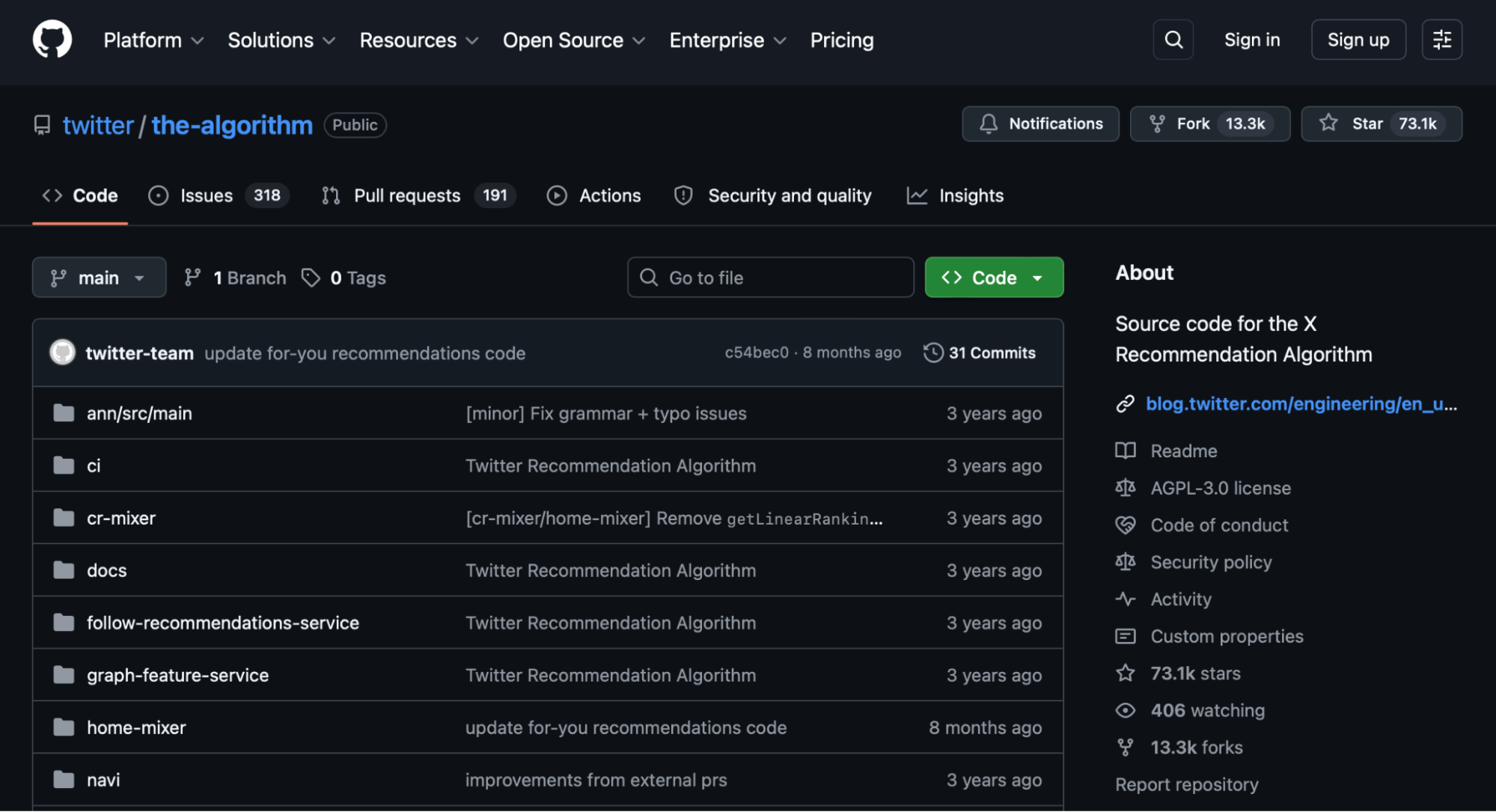This screenshot has height=812, width=1496.
Task: Open the graph-feature-service folder name
Action: pyautogui.click(x=177, y=675)
